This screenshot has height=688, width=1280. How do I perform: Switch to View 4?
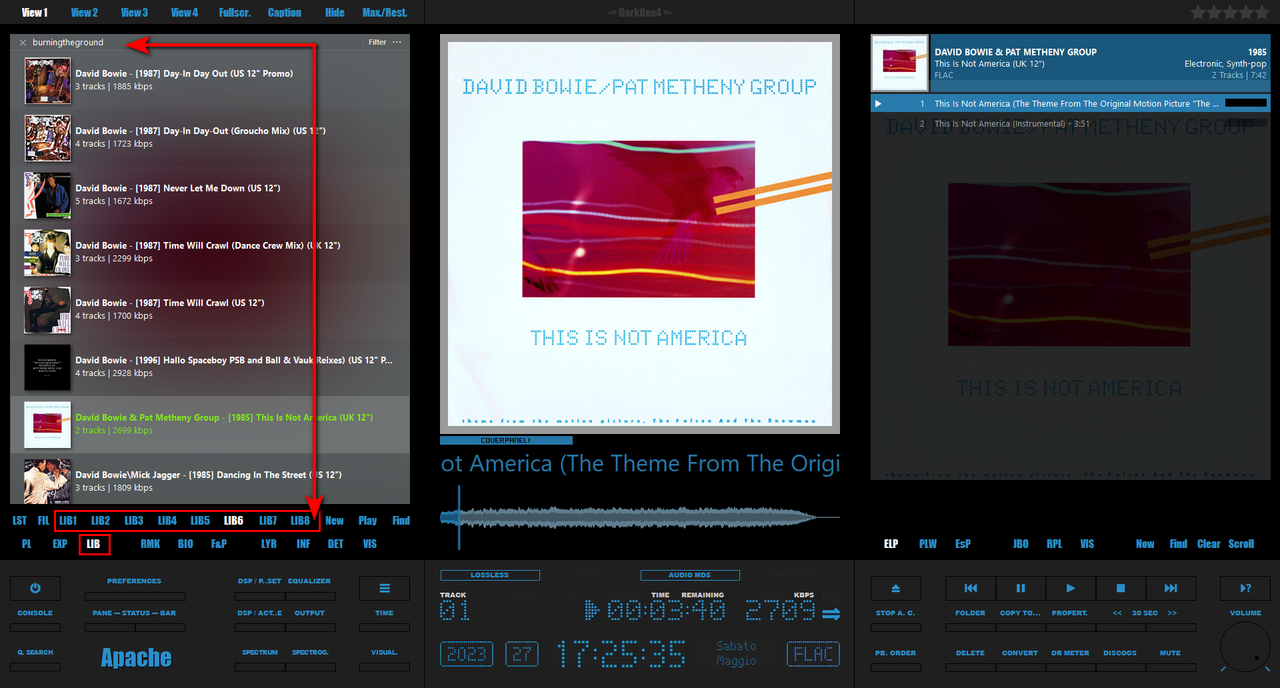coord(184,13)
